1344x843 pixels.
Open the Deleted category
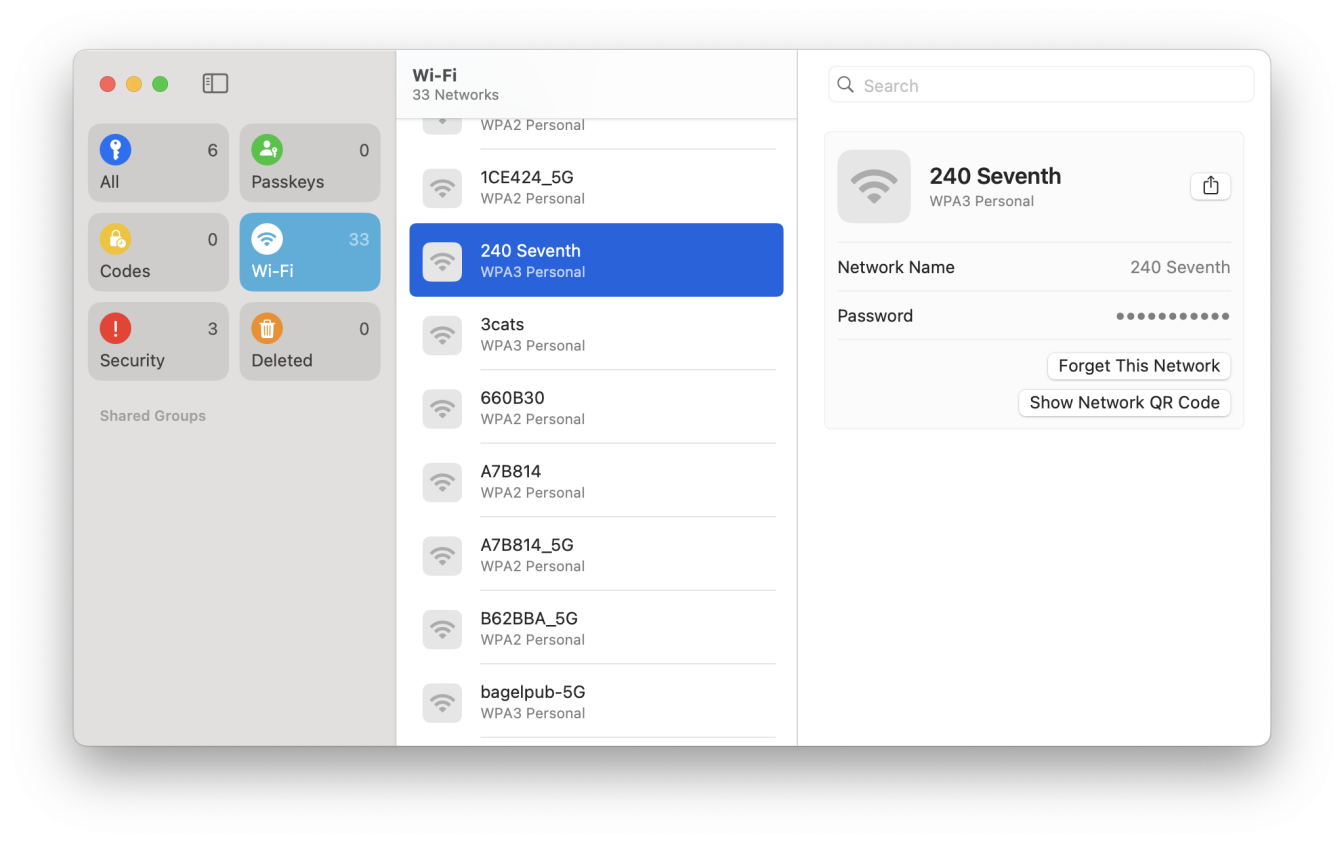tap(310, 341)
